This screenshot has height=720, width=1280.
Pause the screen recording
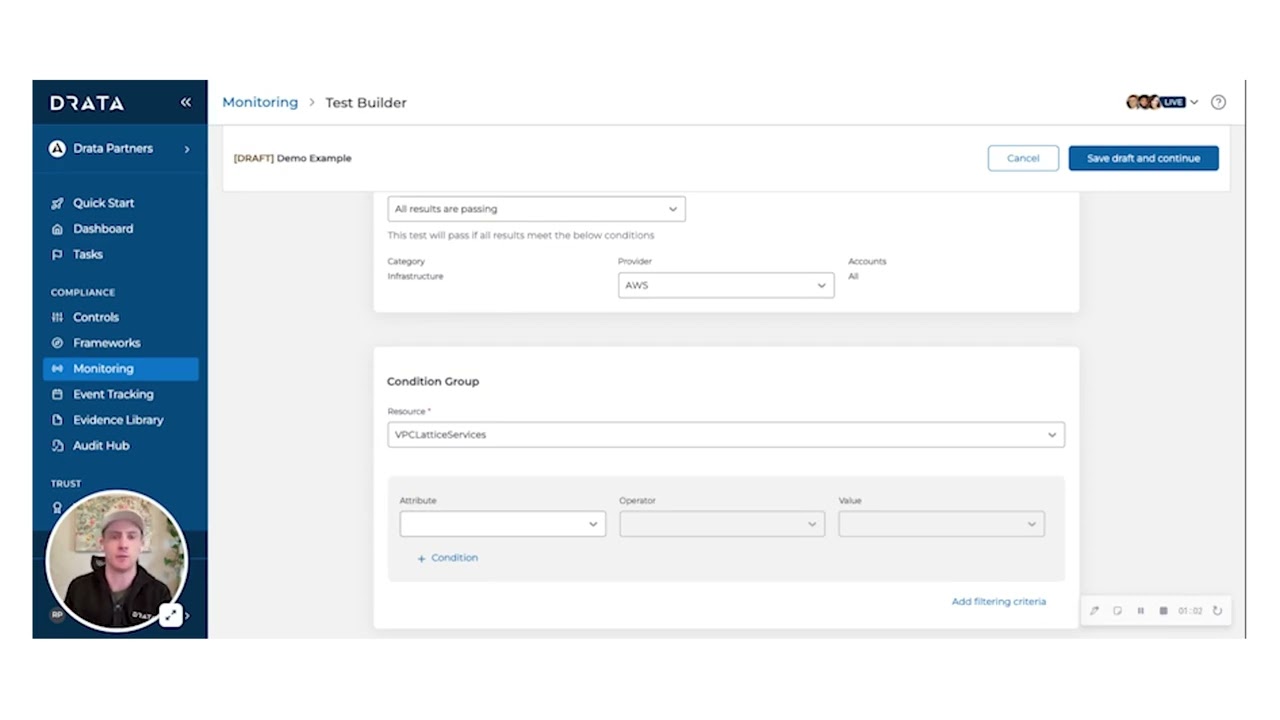1140,611
